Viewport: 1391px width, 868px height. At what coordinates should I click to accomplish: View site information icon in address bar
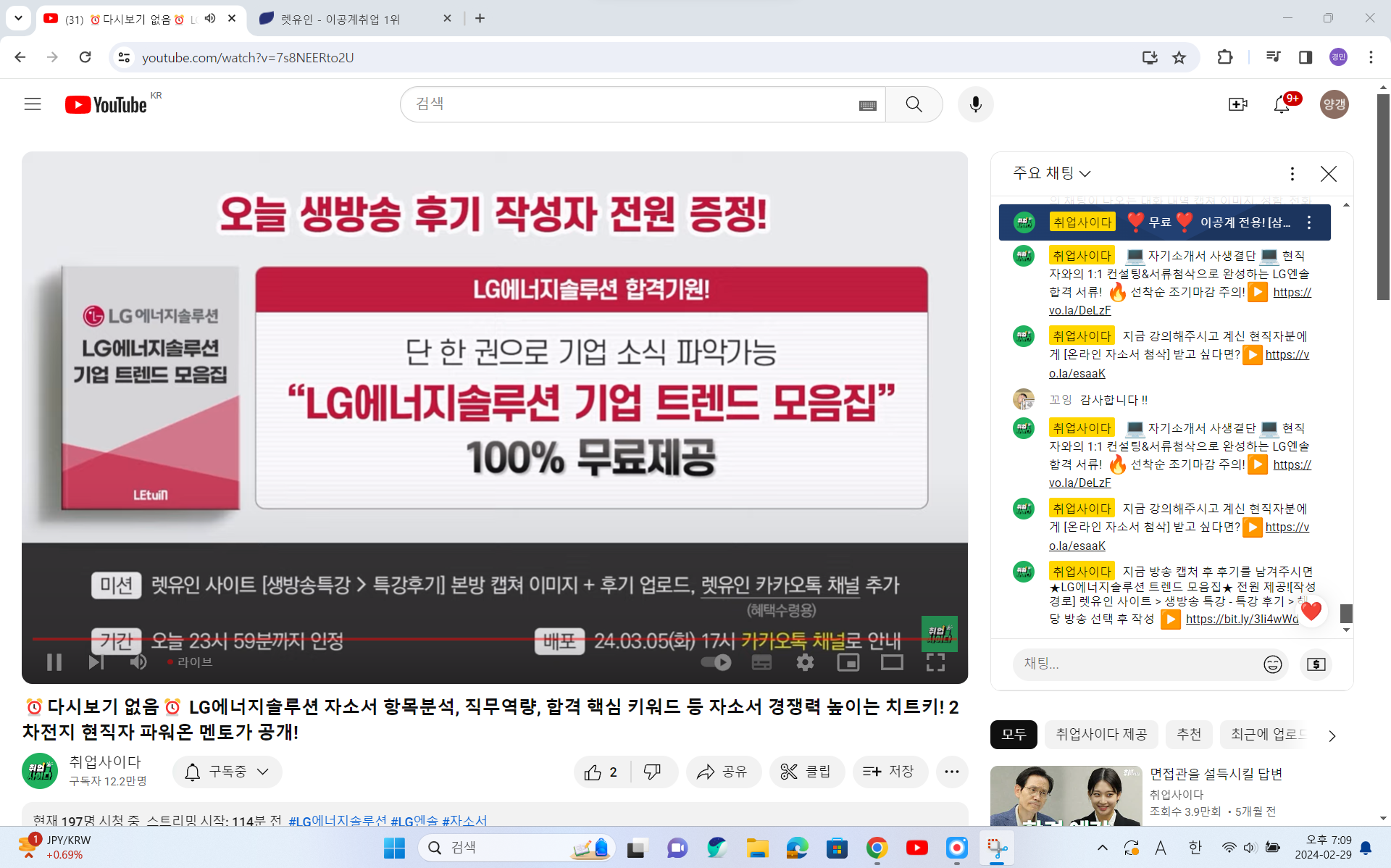(125, 57)
